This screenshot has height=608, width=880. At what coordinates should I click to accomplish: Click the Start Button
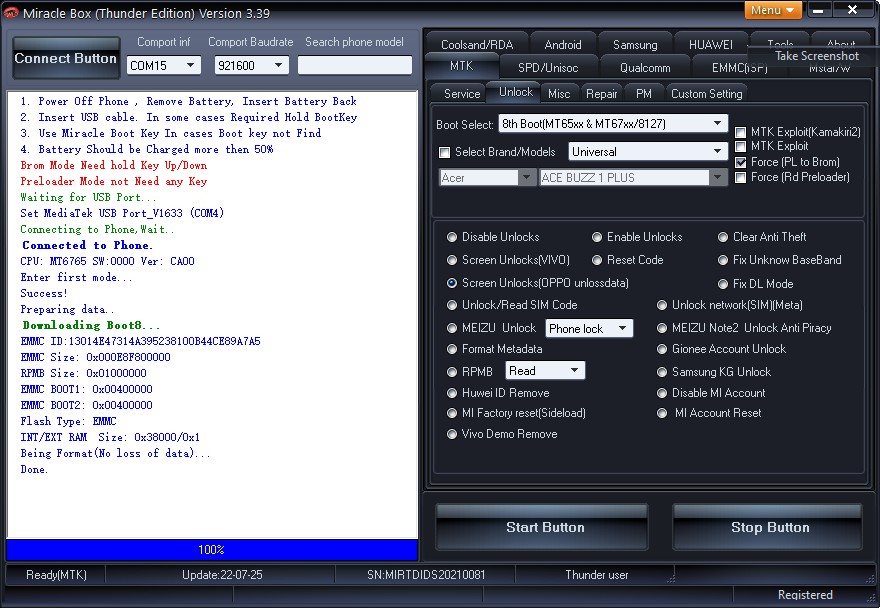[542, 527]
